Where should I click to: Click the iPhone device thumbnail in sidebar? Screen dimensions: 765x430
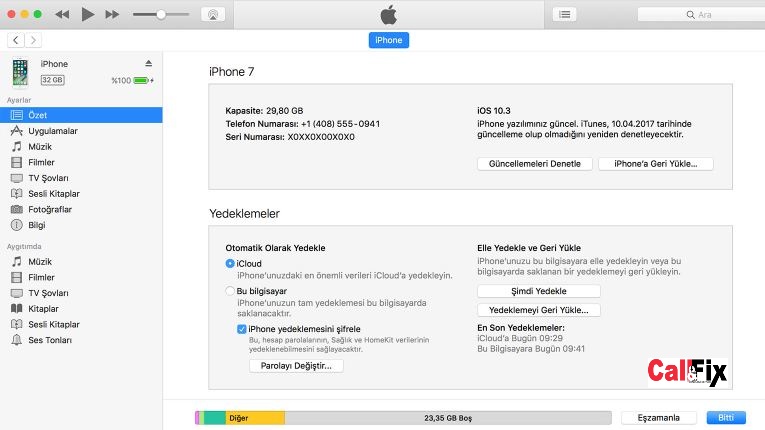coord(20,73)
